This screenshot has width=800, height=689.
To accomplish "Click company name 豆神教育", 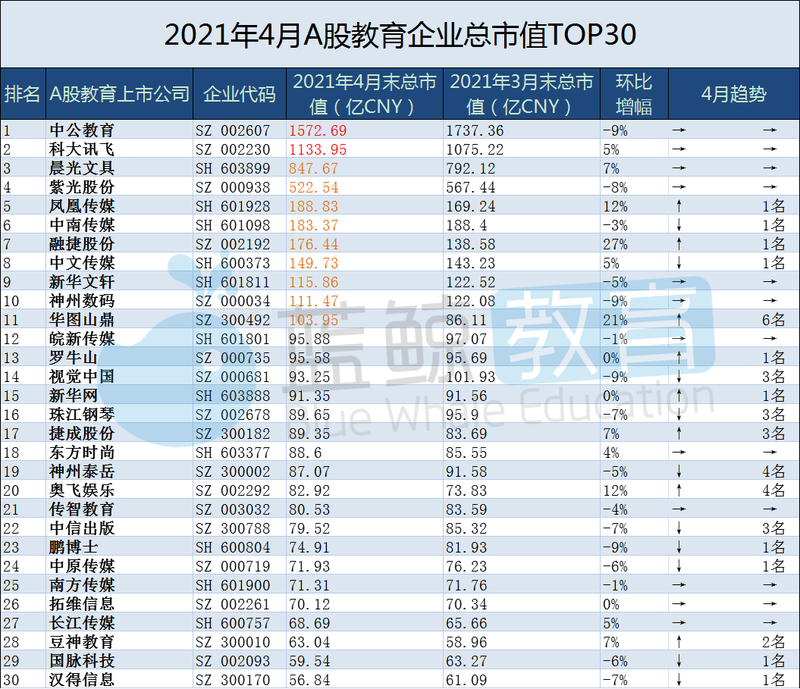I will 82,642.
